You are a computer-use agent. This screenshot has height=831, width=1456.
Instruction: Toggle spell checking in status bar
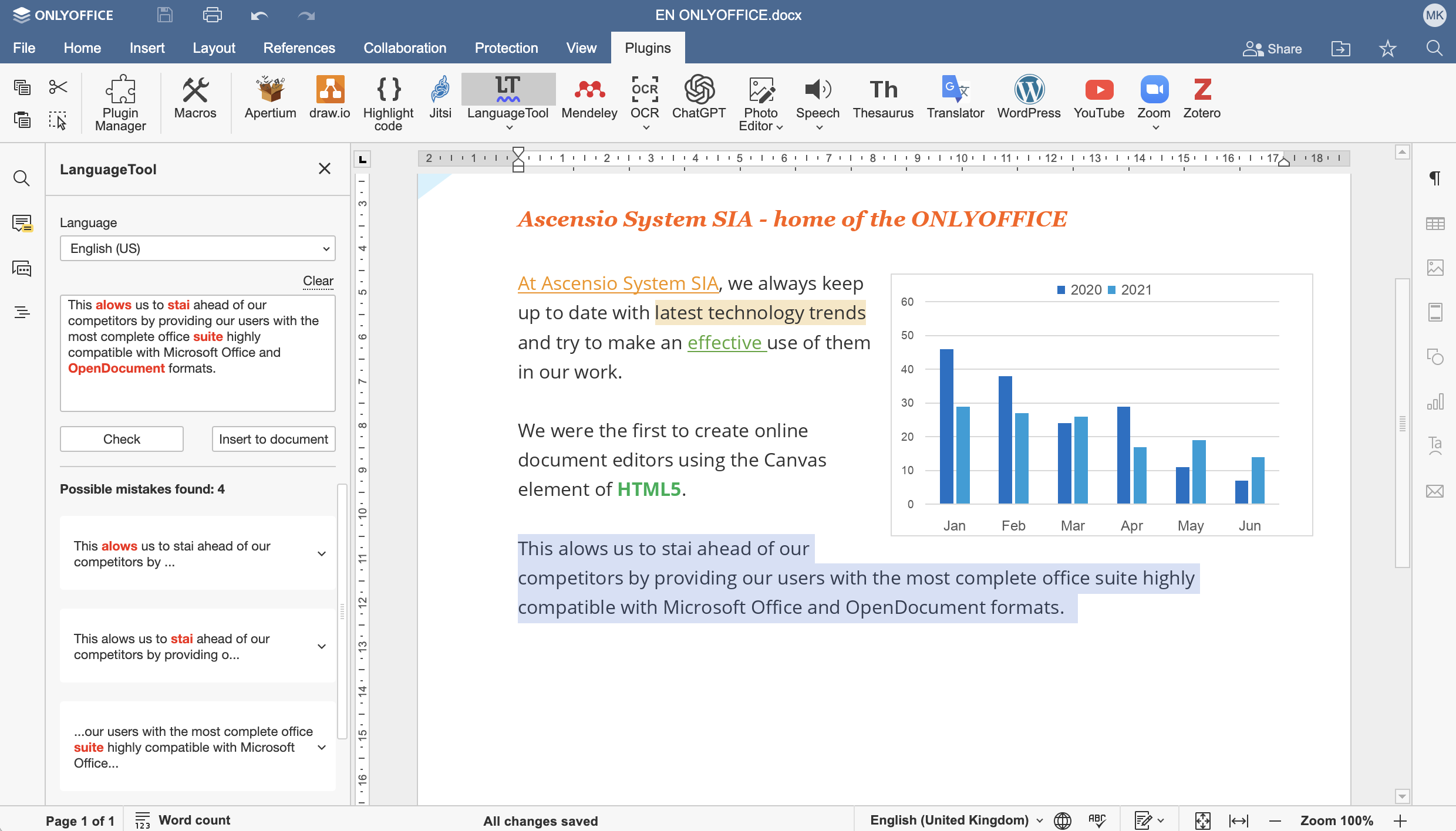click(x=1096, y=820)
